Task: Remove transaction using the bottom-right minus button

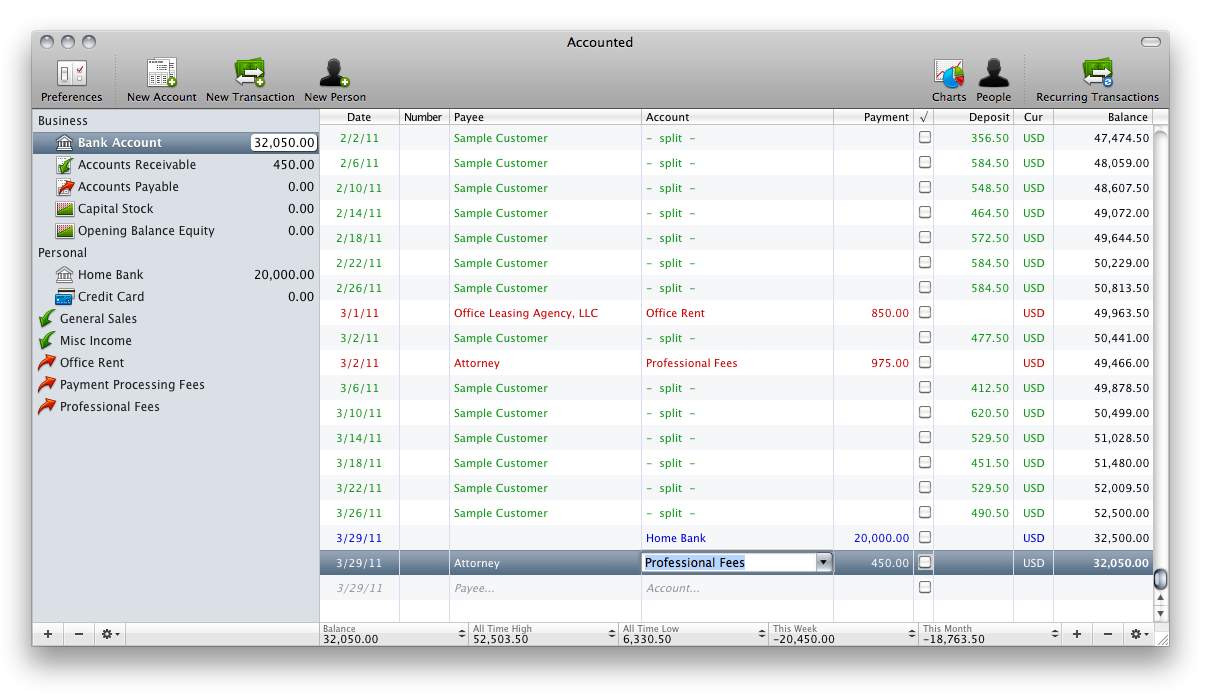Action: [1107, 634]
